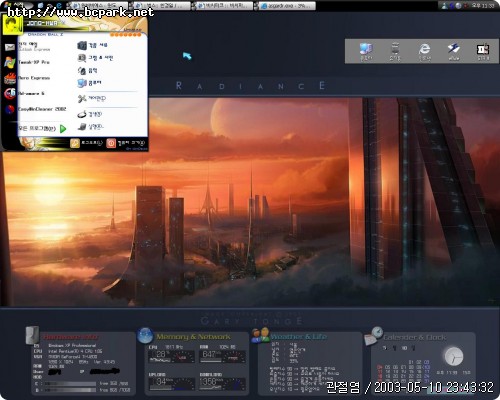Click the Calendar & Clock widget icon
500x400 pixels.
coord(373,336)
